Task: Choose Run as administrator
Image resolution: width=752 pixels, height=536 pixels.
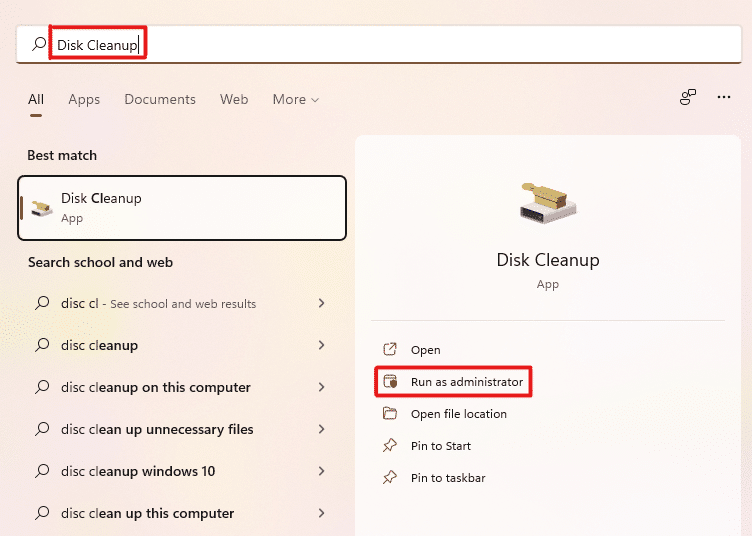Action: point(467,382)
